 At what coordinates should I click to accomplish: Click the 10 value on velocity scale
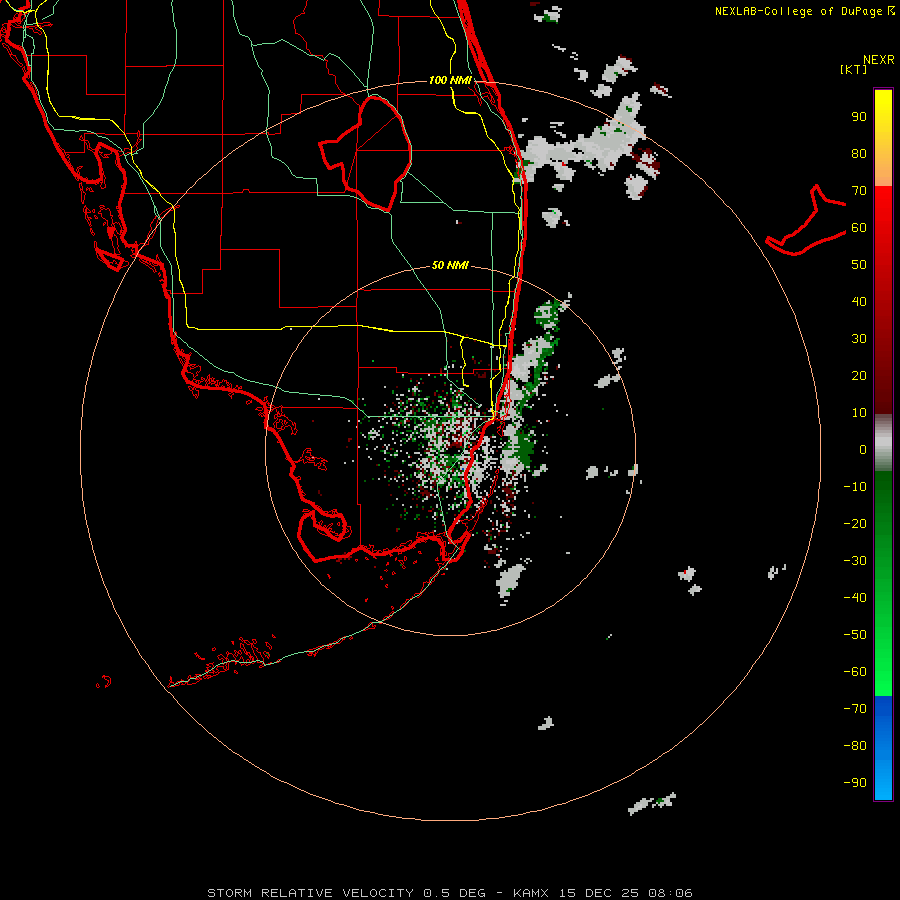click(859, 413)
